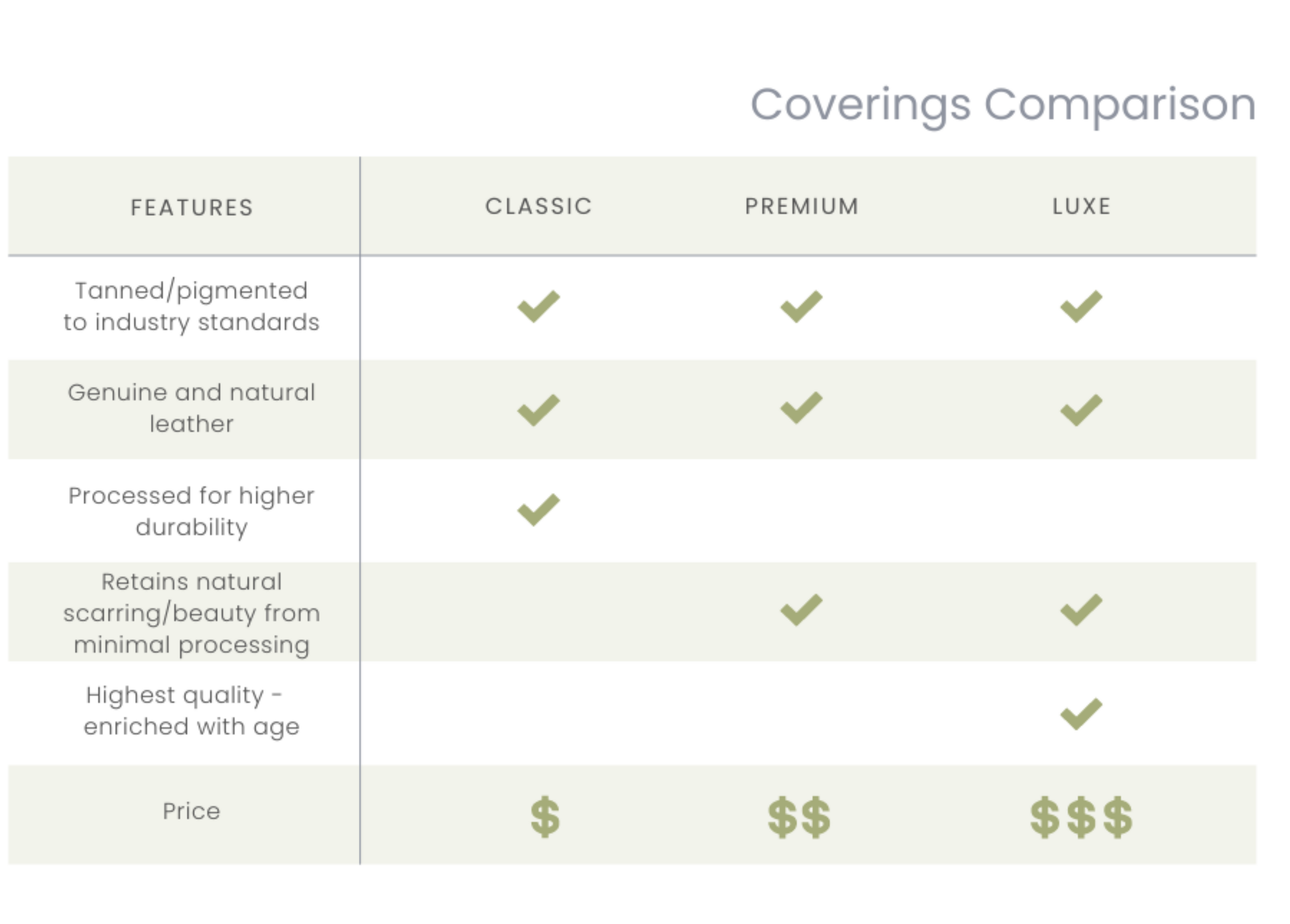Click the Classic checkmark for Tanned/pigmented row

click(538, 307)
